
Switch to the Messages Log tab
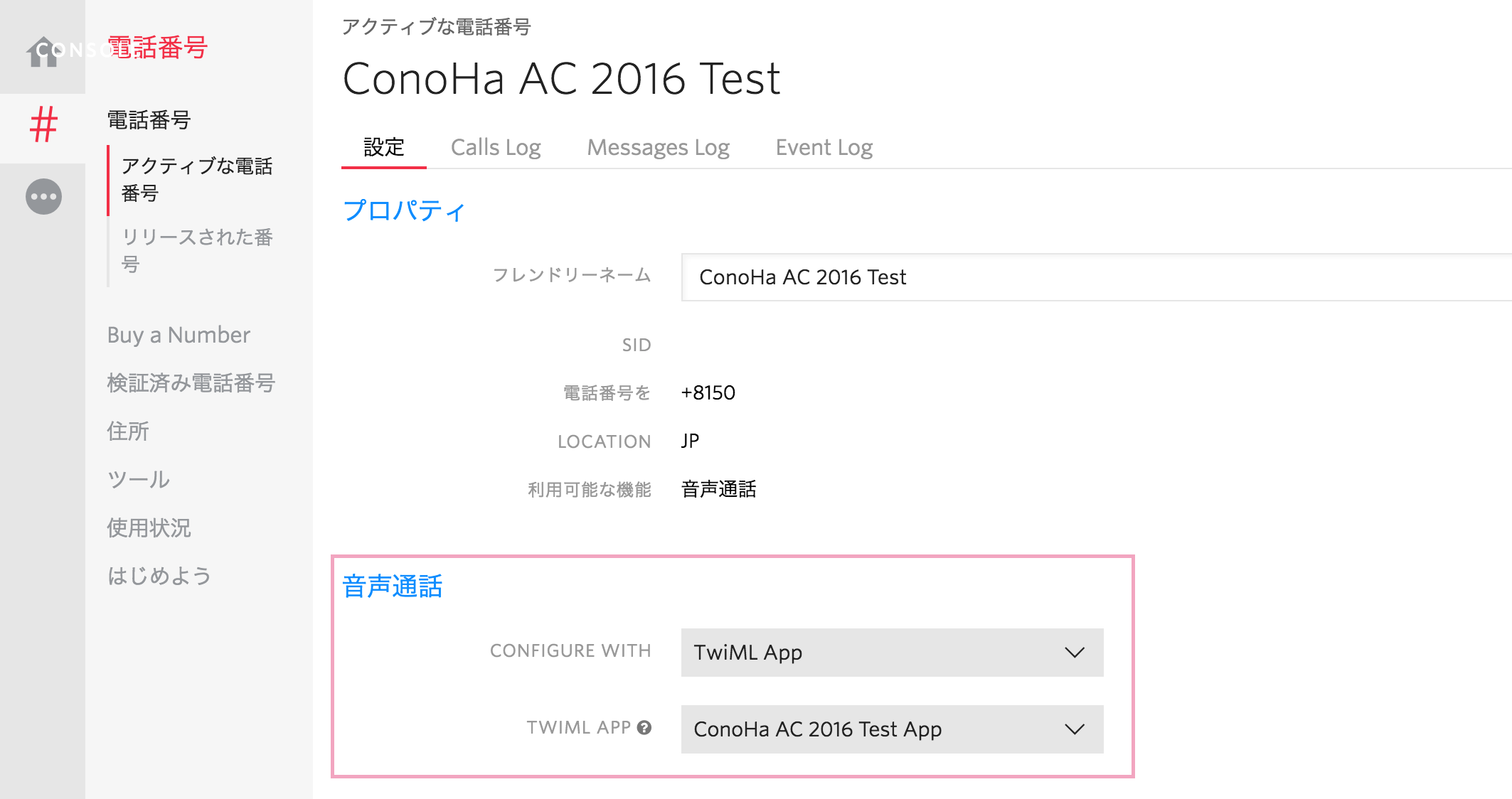658,146
